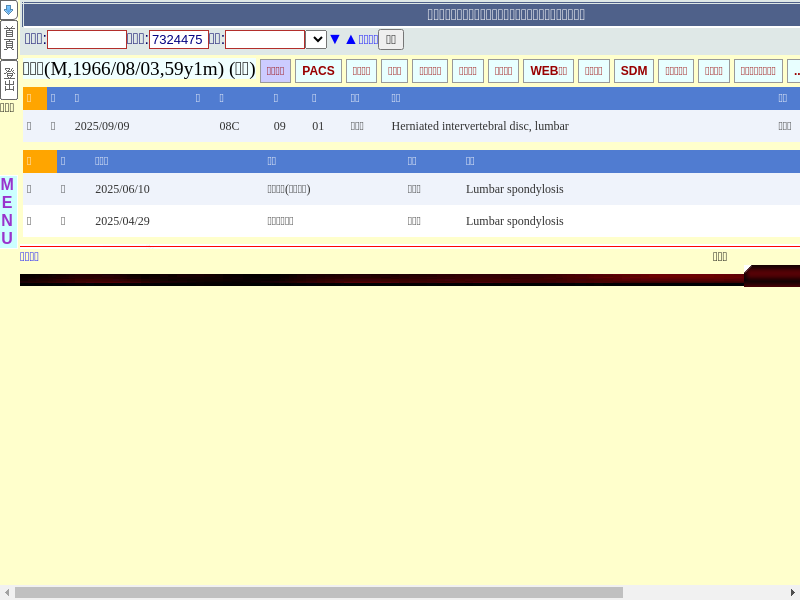The image size is (800, 600).
Task: Click the blue up triangle icon
Action: point(351,39)
